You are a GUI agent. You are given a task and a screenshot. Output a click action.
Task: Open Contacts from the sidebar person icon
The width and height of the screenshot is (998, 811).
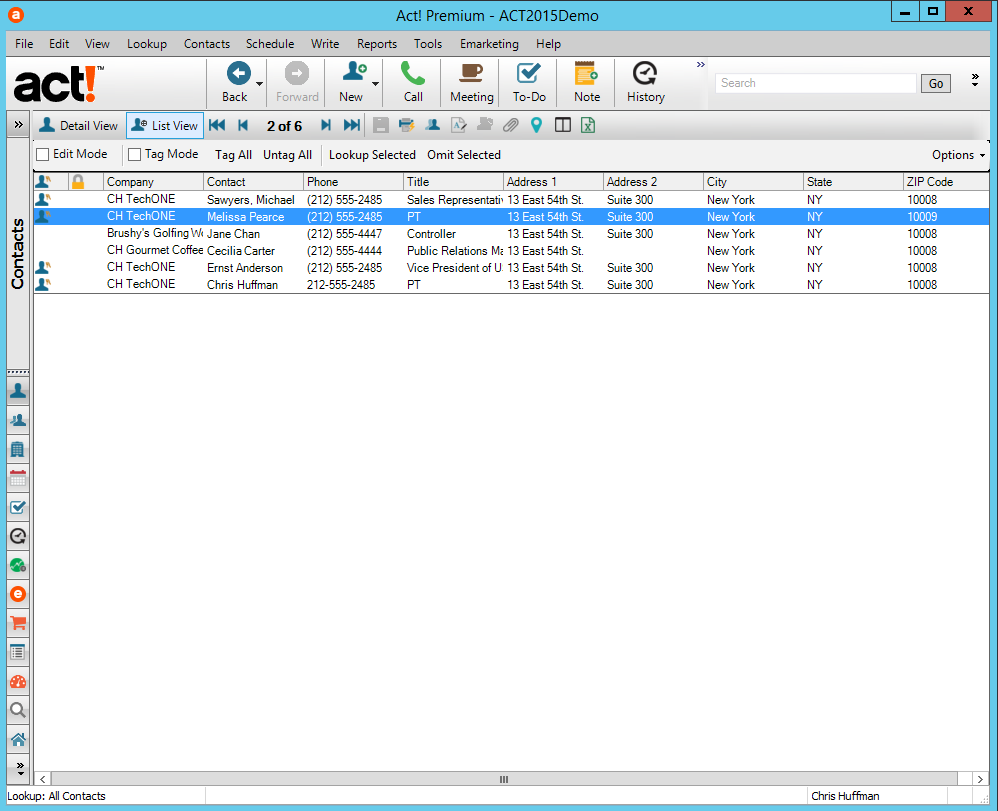click(x=18, y=391)
